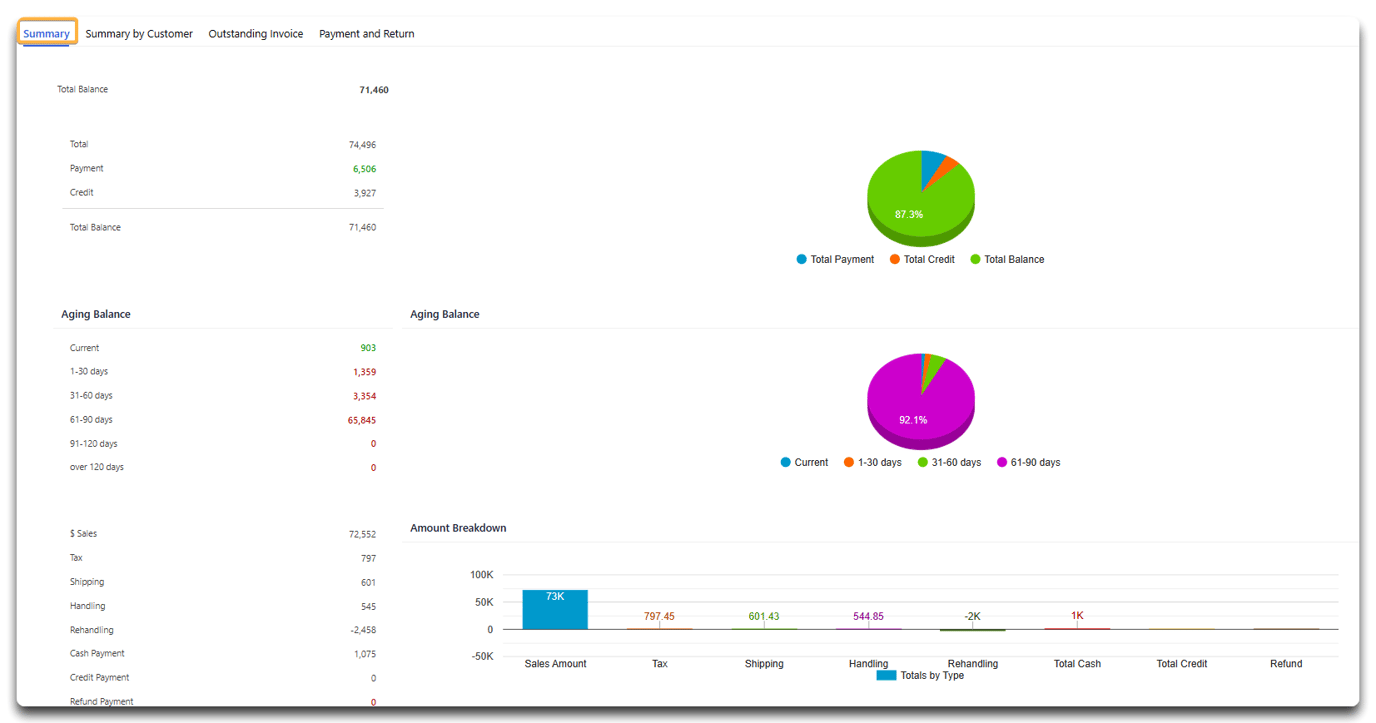Toggle 61-90 days legend item
The width and height of the screenshot is (1376, 723).
1002,462
